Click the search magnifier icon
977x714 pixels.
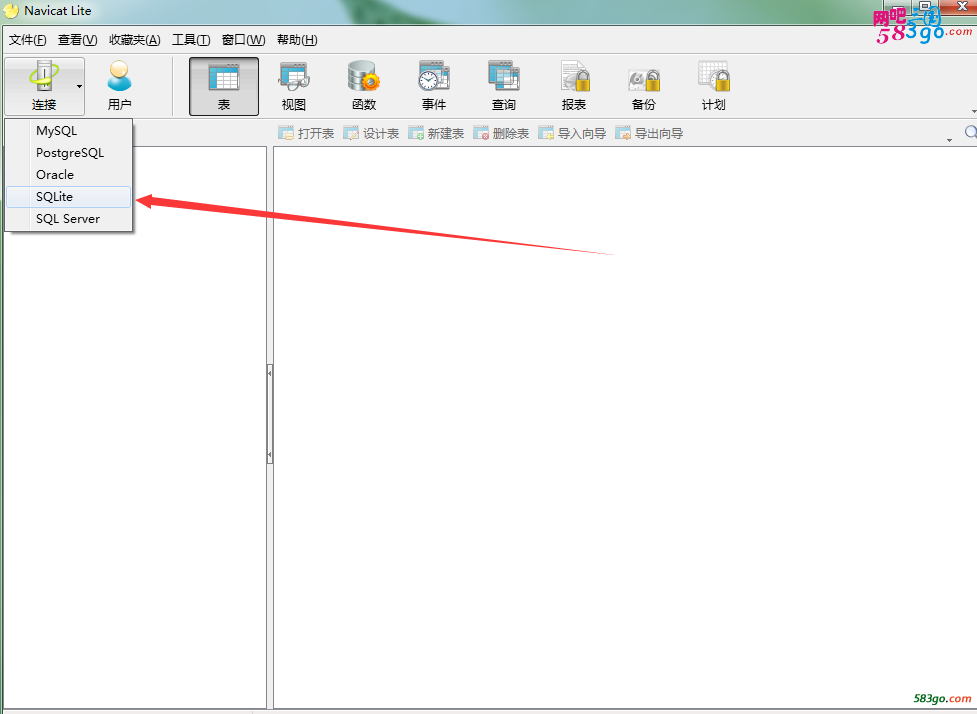(970, 132)
